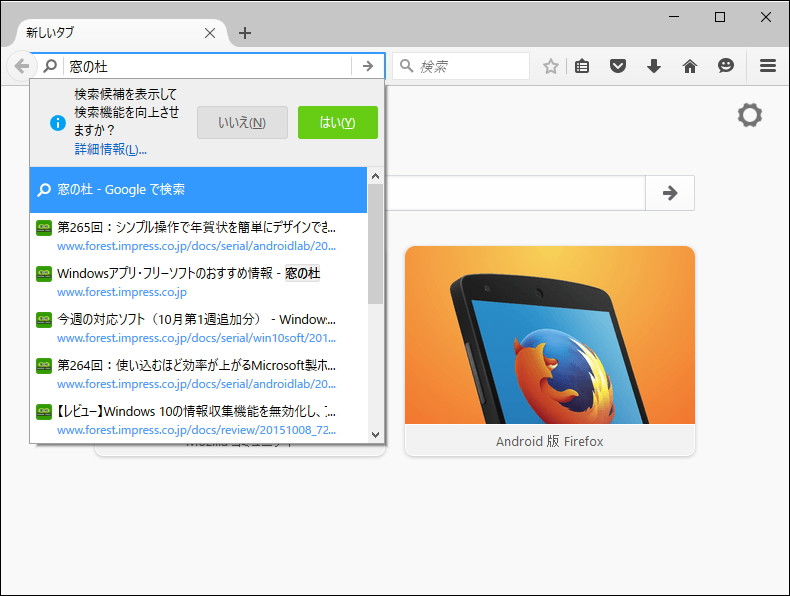This screenshot has height=596, width=790.
Task: Open the 第265回 年賀状 suggestion
Action: tap(199, 236)
